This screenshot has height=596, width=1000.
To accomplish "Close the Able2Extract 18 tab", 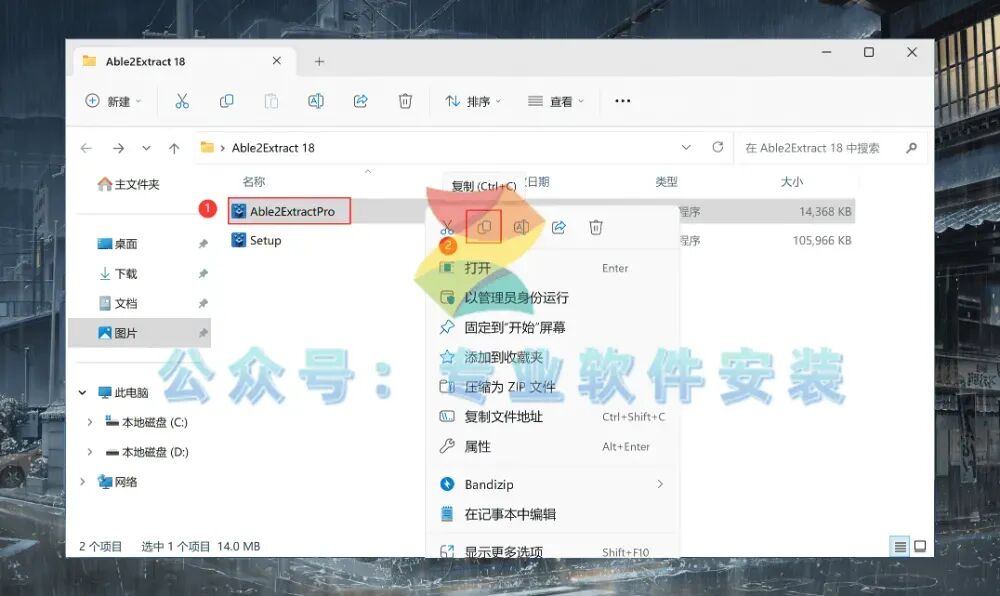I will click(276, 61).
